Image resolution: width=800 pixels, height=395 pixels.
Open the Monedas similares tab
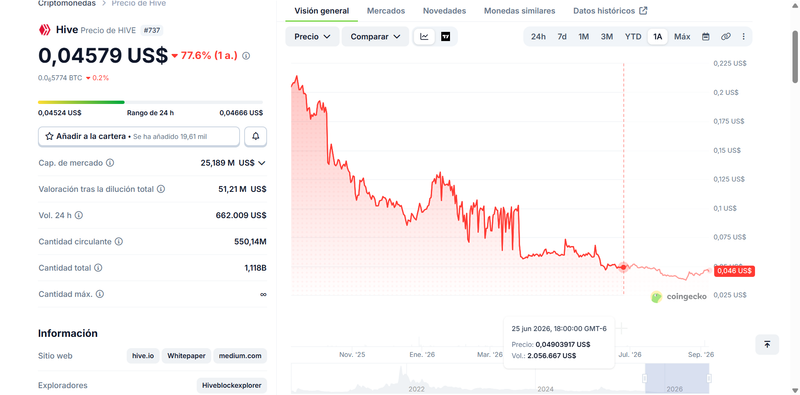(519, 11)
